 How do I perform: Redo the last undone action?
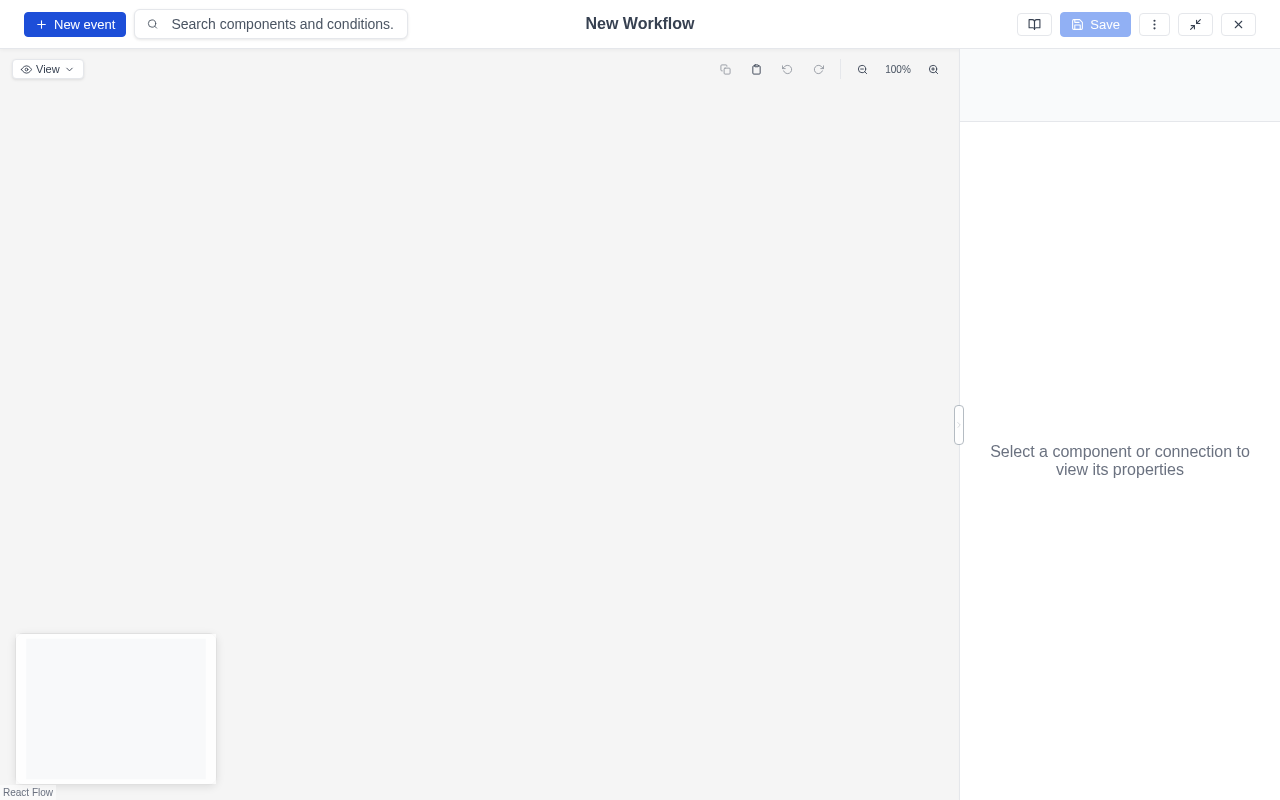tap(819, 69)
